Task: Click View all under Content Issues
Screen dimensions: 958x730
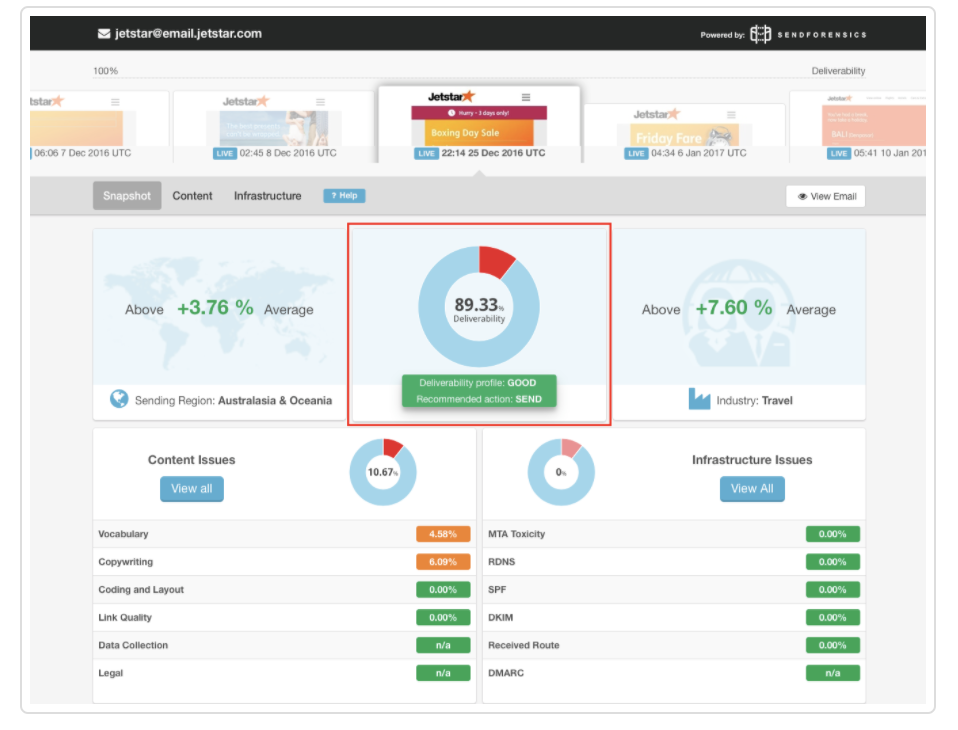Action: [x=191, y=489]
